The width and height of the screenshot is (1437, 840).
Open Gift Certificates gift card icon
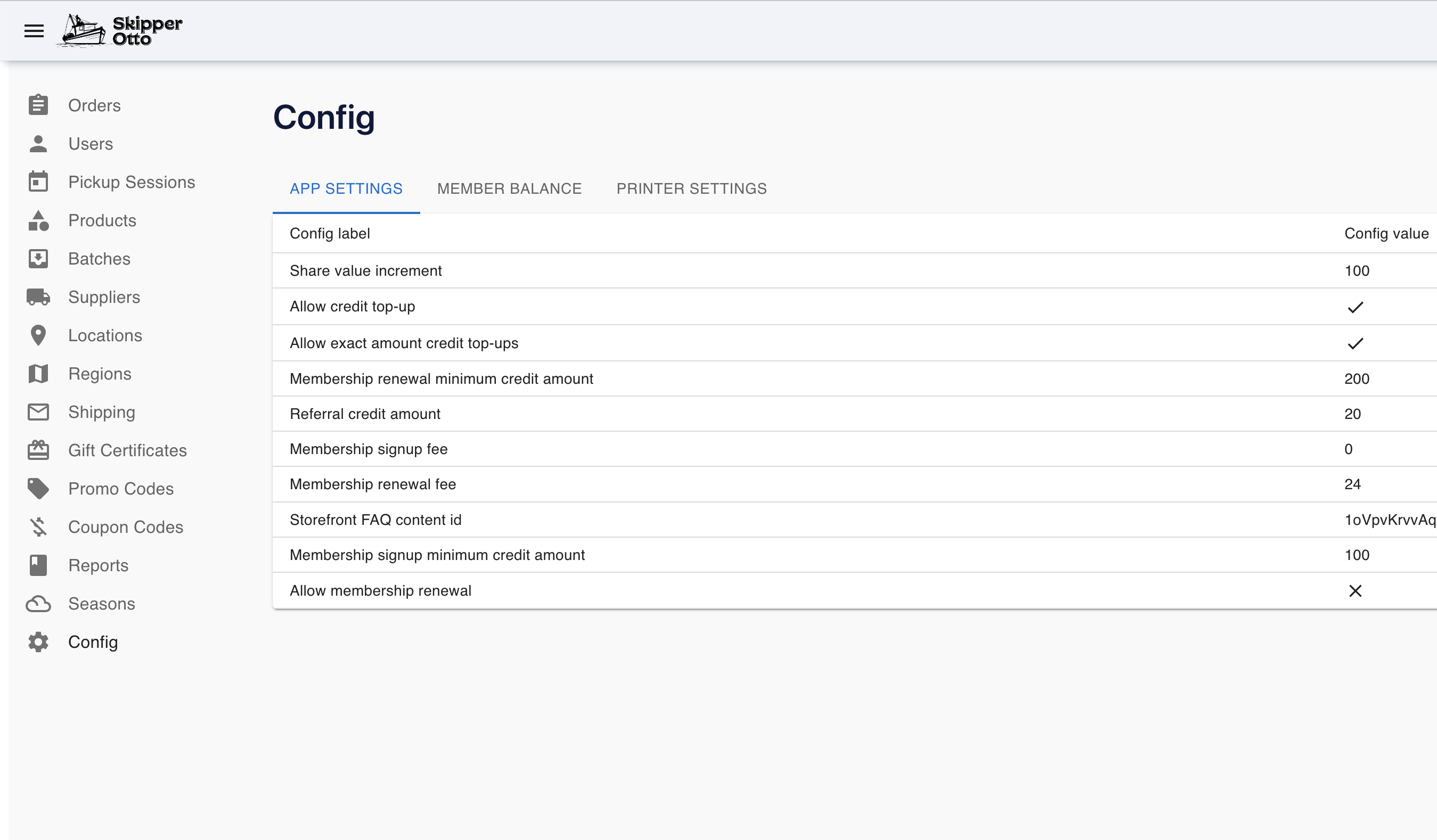(38, 450)
